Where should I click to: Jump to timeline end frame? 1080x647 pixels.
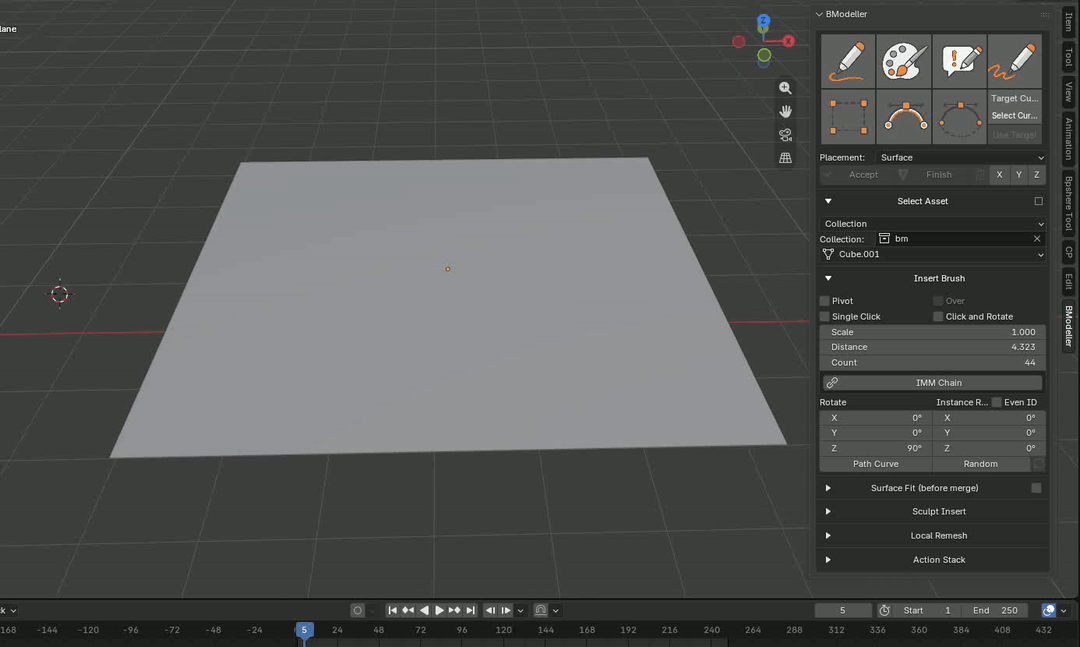coord(470,610)
